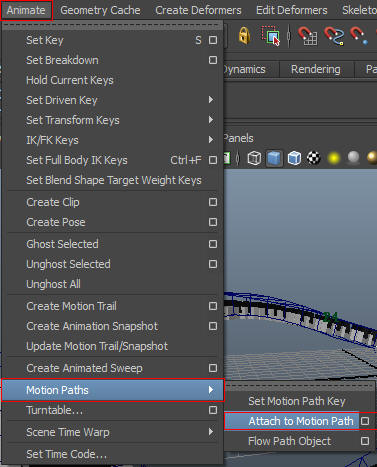
Task: Expand Scene Time Warp submenu arrow
Action: pos(211,432)
